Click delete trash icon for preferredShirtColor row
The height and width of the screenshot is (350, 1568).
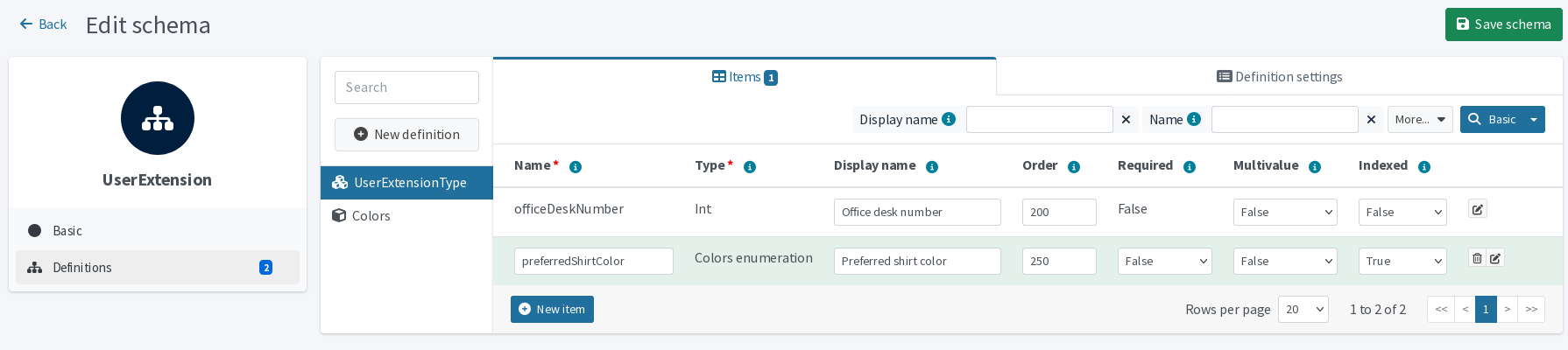pos(1477,258)
